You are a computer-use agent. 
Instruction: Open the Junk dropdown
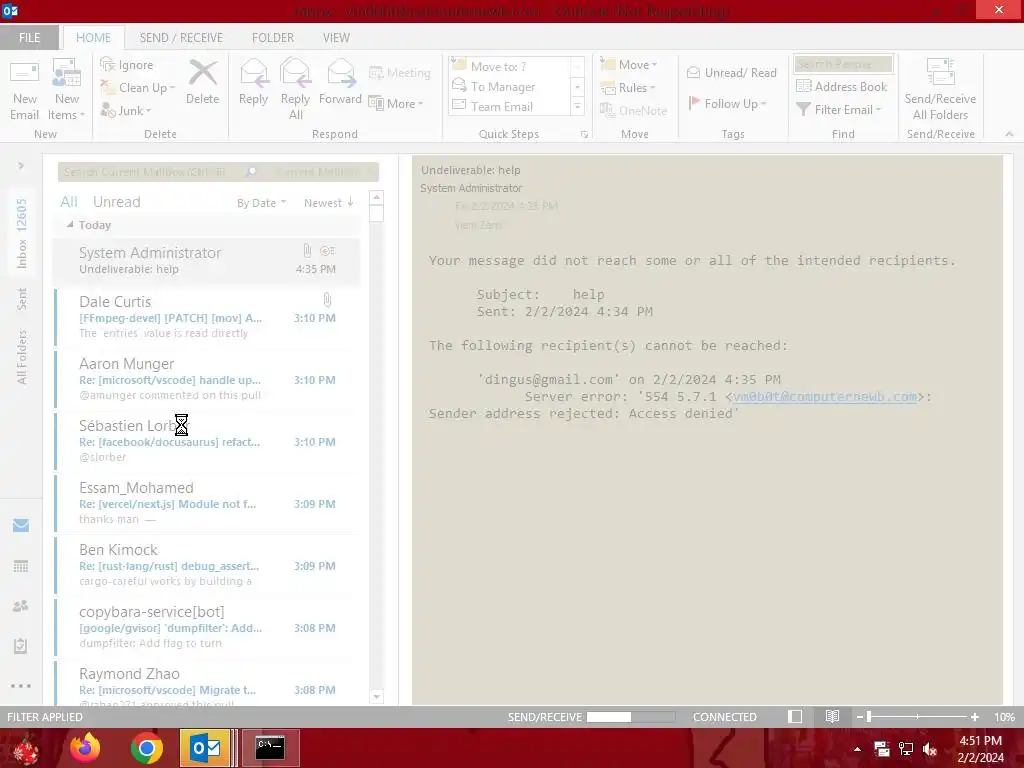pos(126,110)
